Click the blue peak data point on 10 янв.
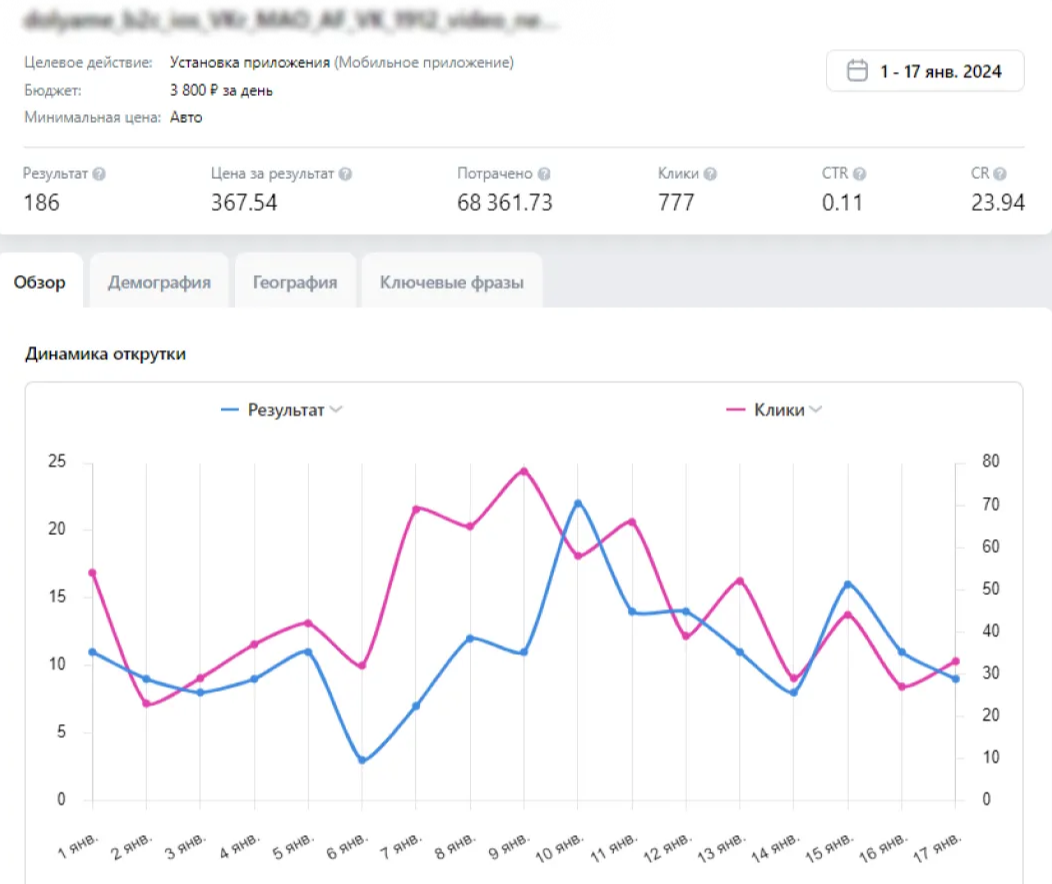 coord(578,503)
